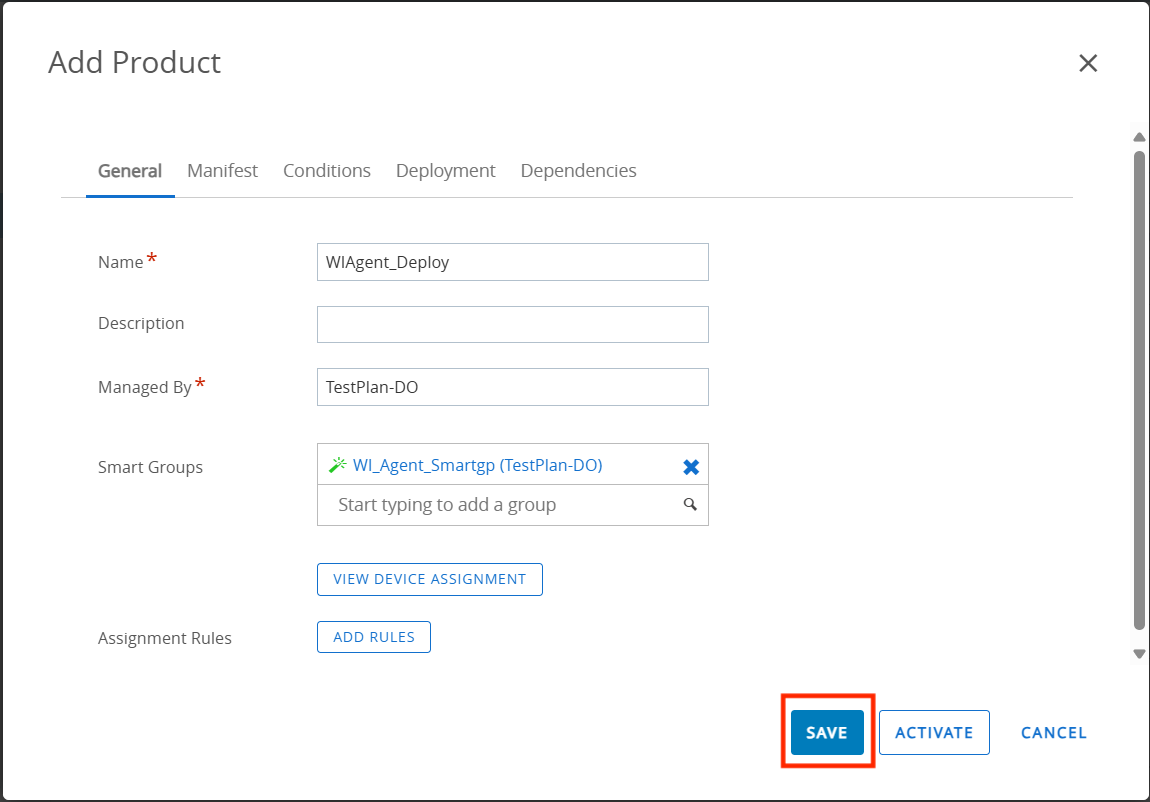Close the Add Product dialog

(x=1088, y=63)
